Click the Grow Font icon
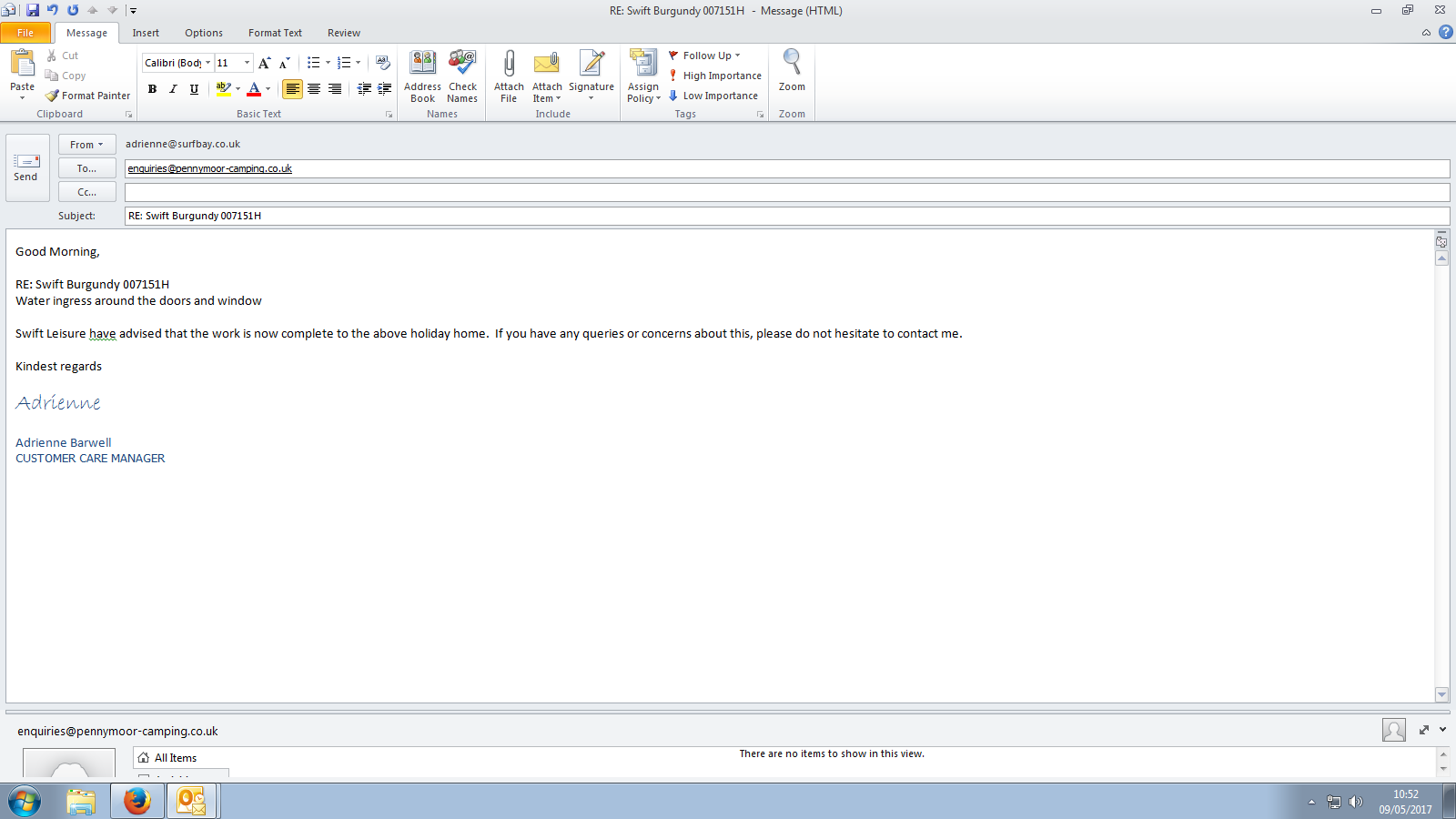 point(264,63)
